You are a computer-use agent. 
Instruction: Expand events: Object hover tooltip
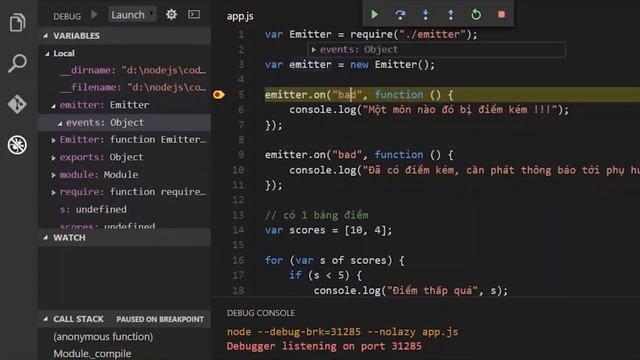click(313, 49)
